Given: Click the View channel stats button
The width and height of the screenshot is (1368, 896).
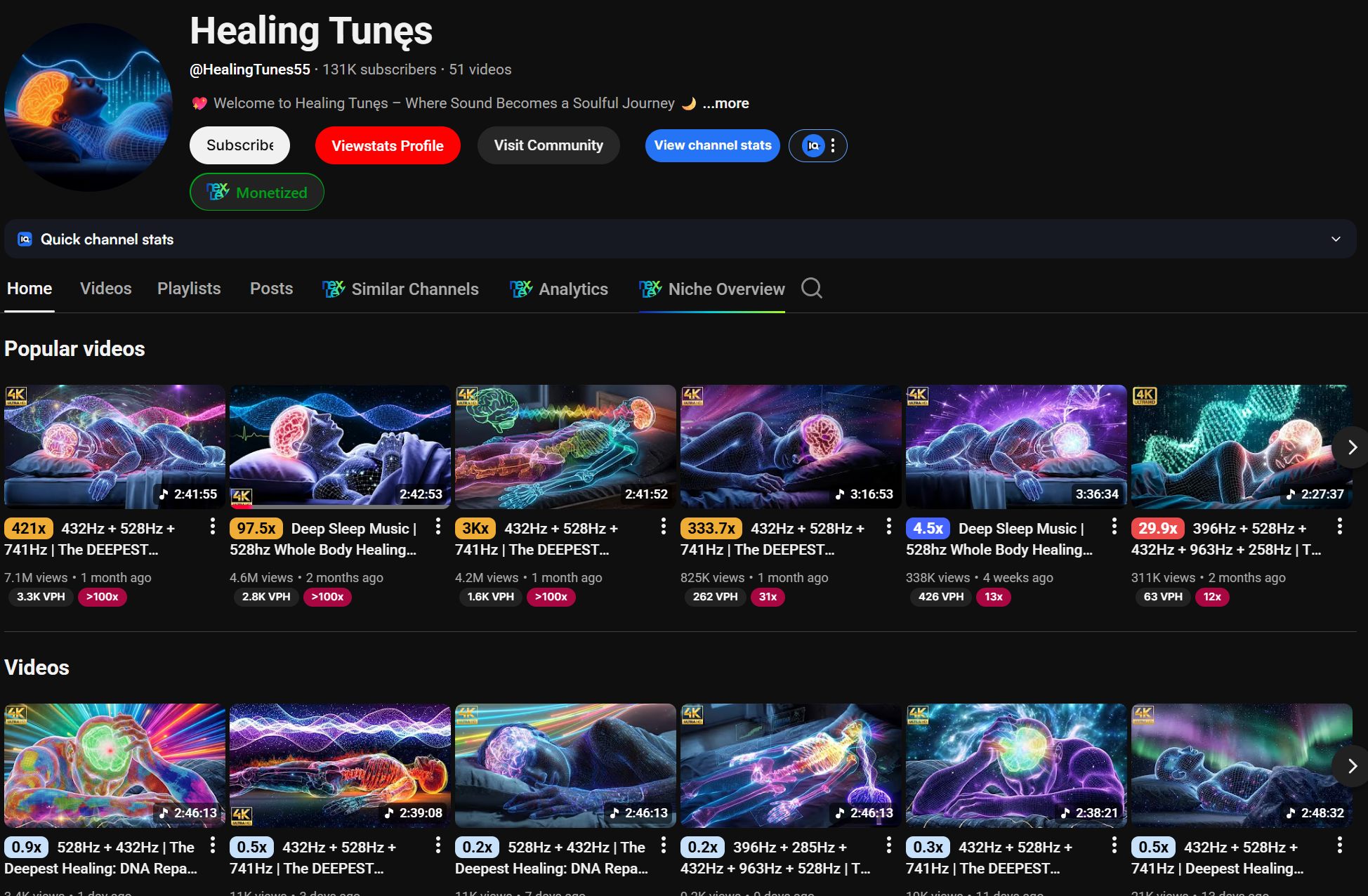Looking at the screenshot, I should click(711, 145).
